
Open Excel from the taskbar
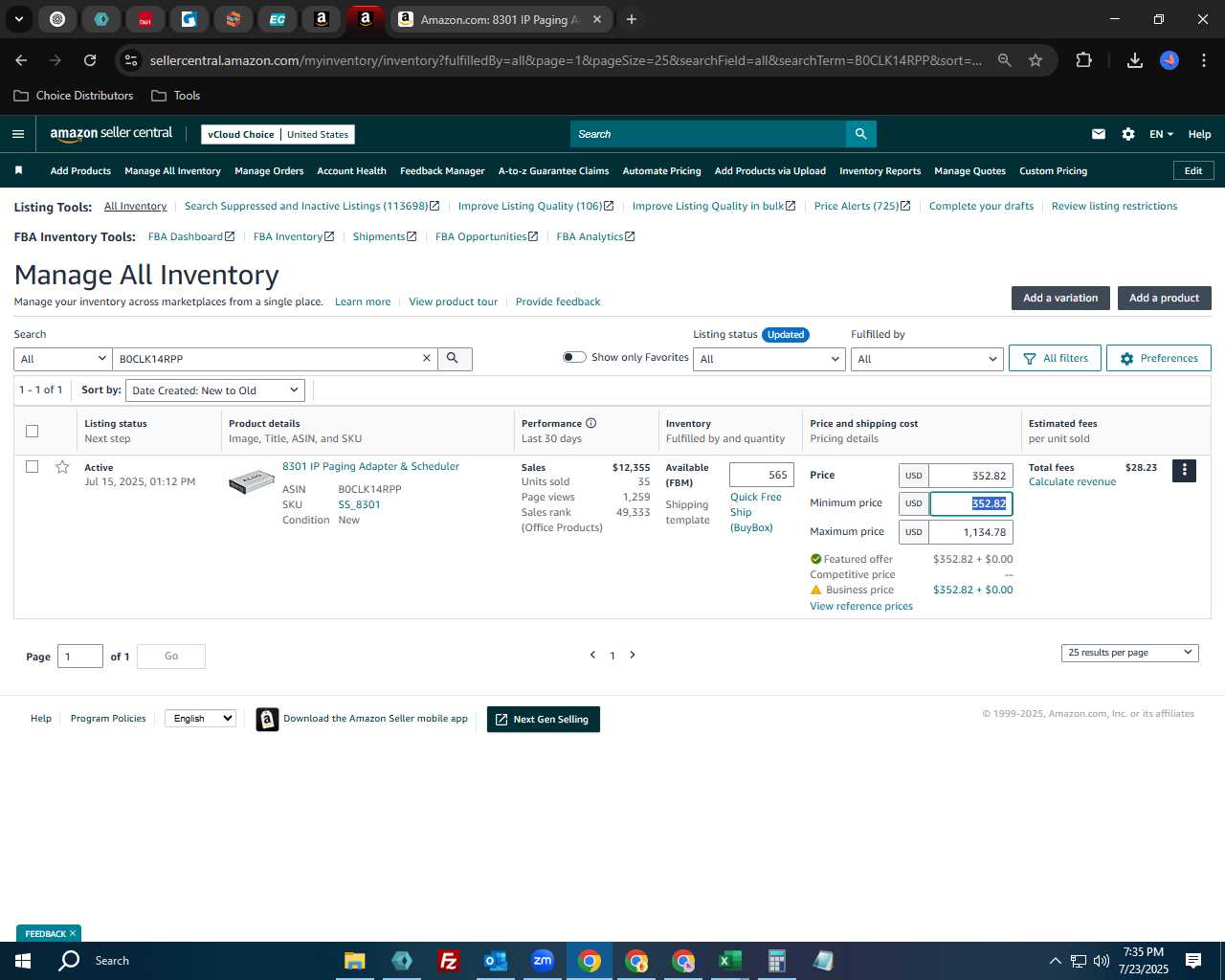[729, 961]
